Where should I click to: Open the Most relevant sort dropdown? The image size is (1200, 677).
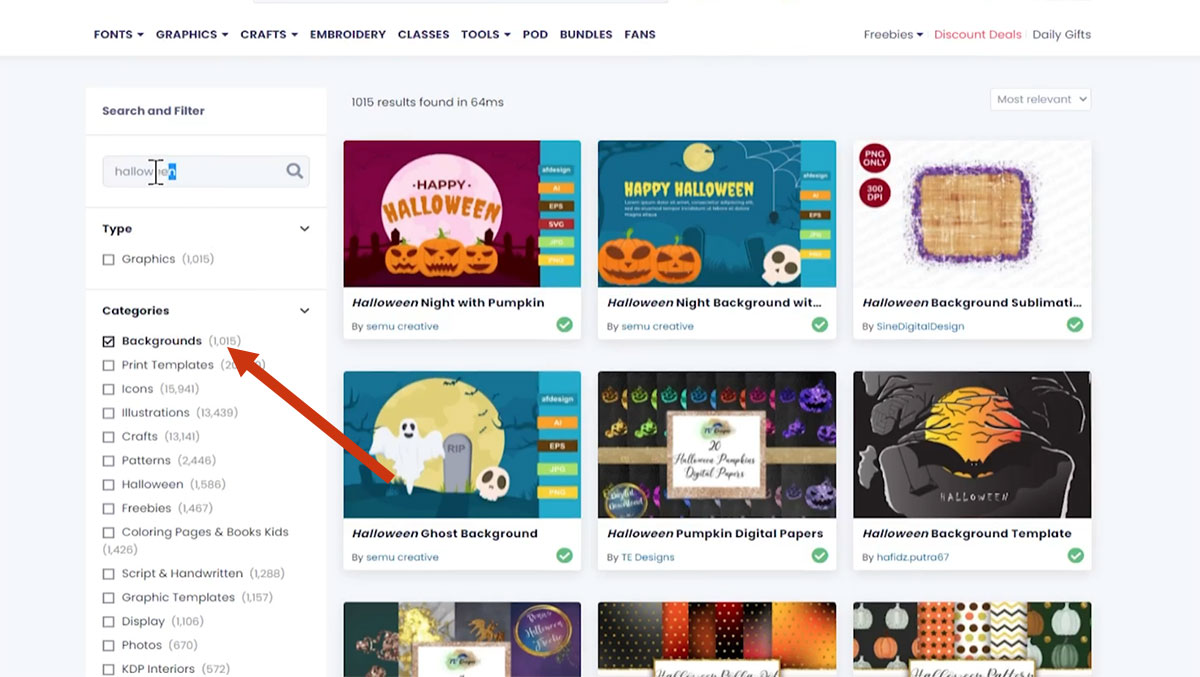[x=1040, y=99]
